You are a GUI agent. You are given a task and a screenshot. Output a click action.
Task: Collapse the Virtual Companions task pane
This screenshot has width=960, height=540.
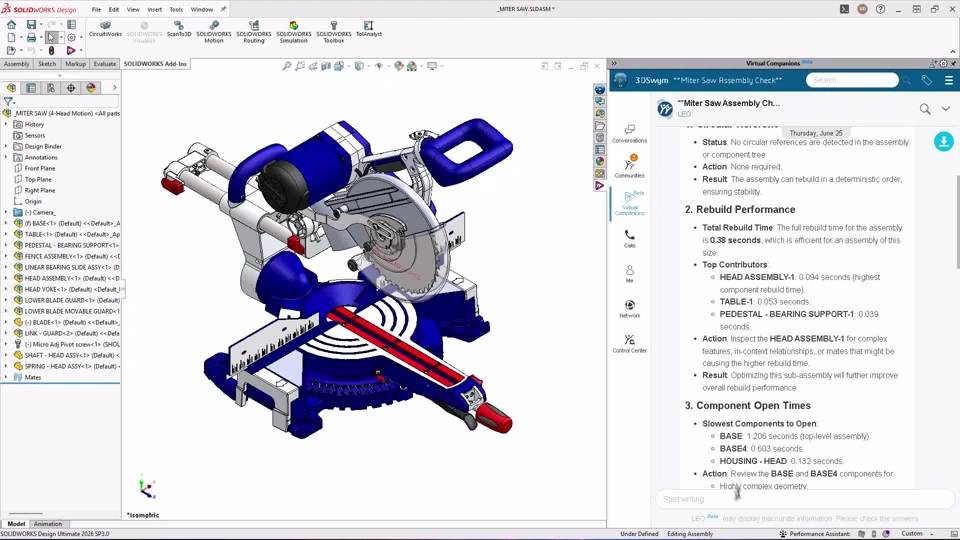coord(614,64)
